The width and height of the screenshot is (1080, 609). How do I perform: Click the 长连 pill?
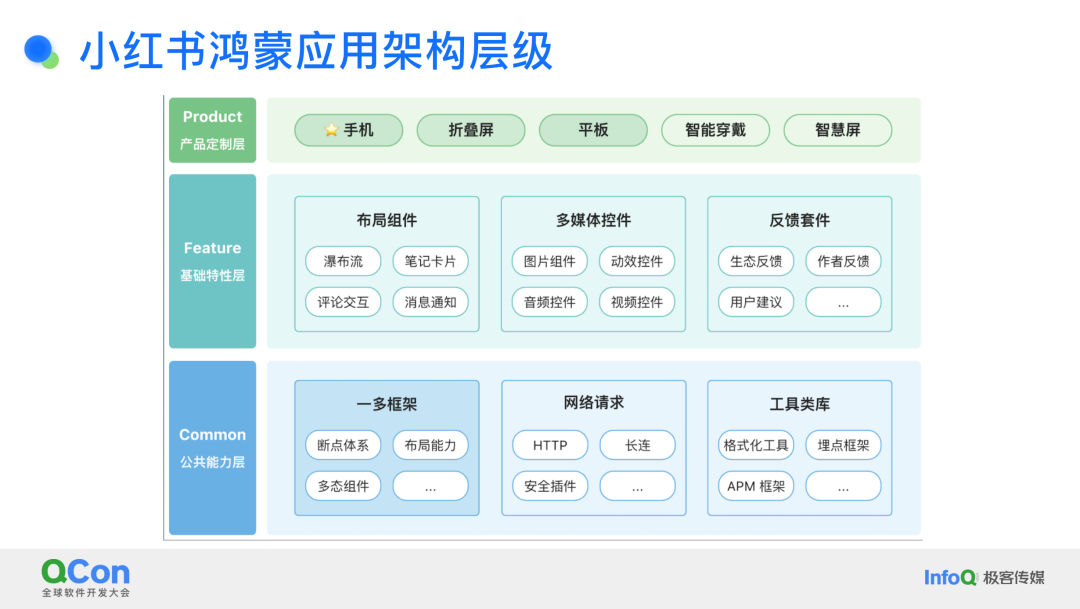(638, 445)
